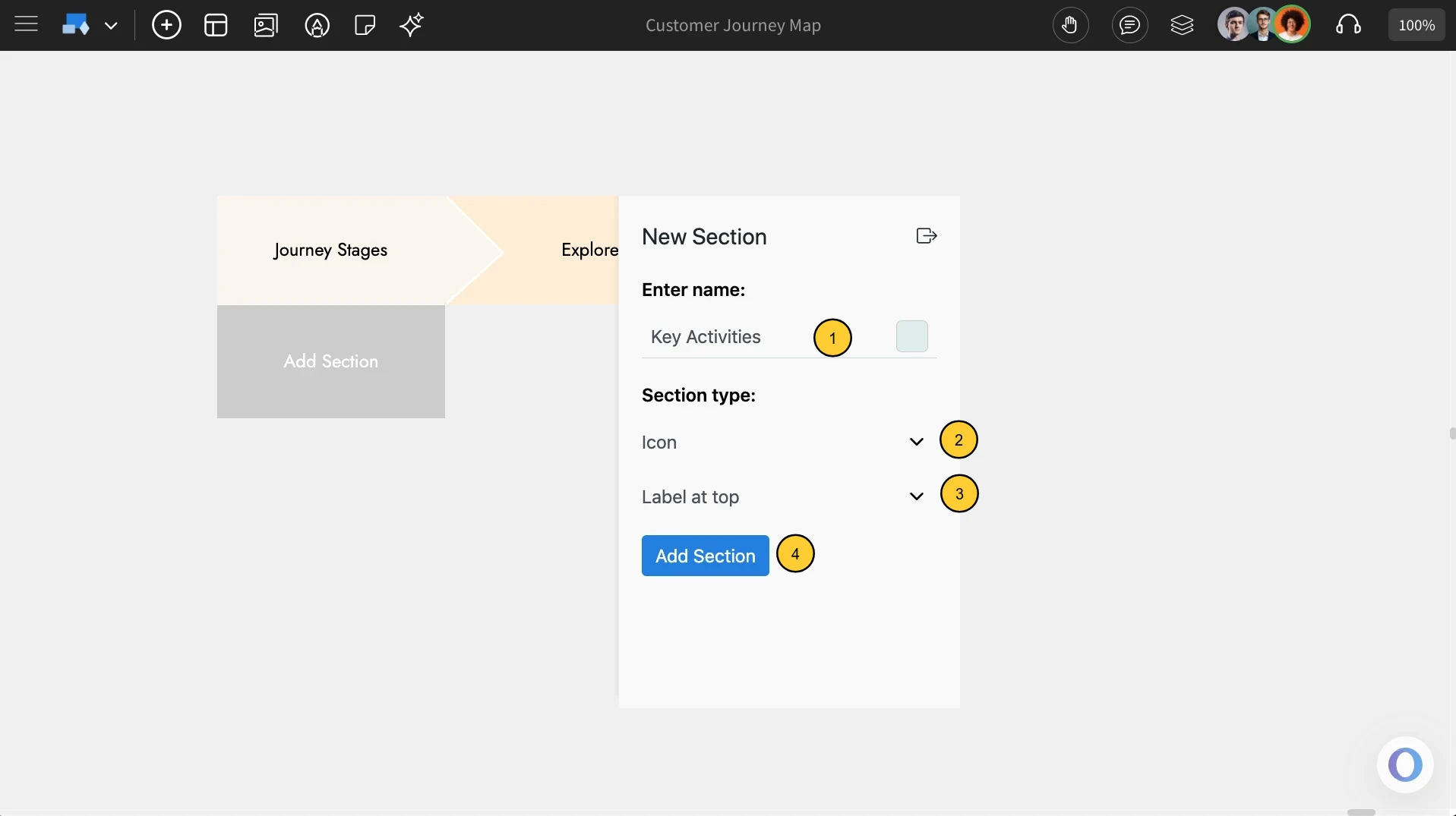The image size is (1456, 816).
Task: Click the image upload tool
Action: [265, 25]
